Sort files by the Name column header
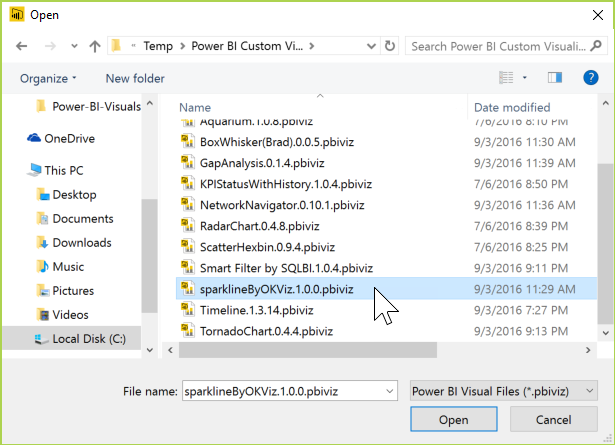The height and width of the screenshot is (445, 615). pos(195,107)
